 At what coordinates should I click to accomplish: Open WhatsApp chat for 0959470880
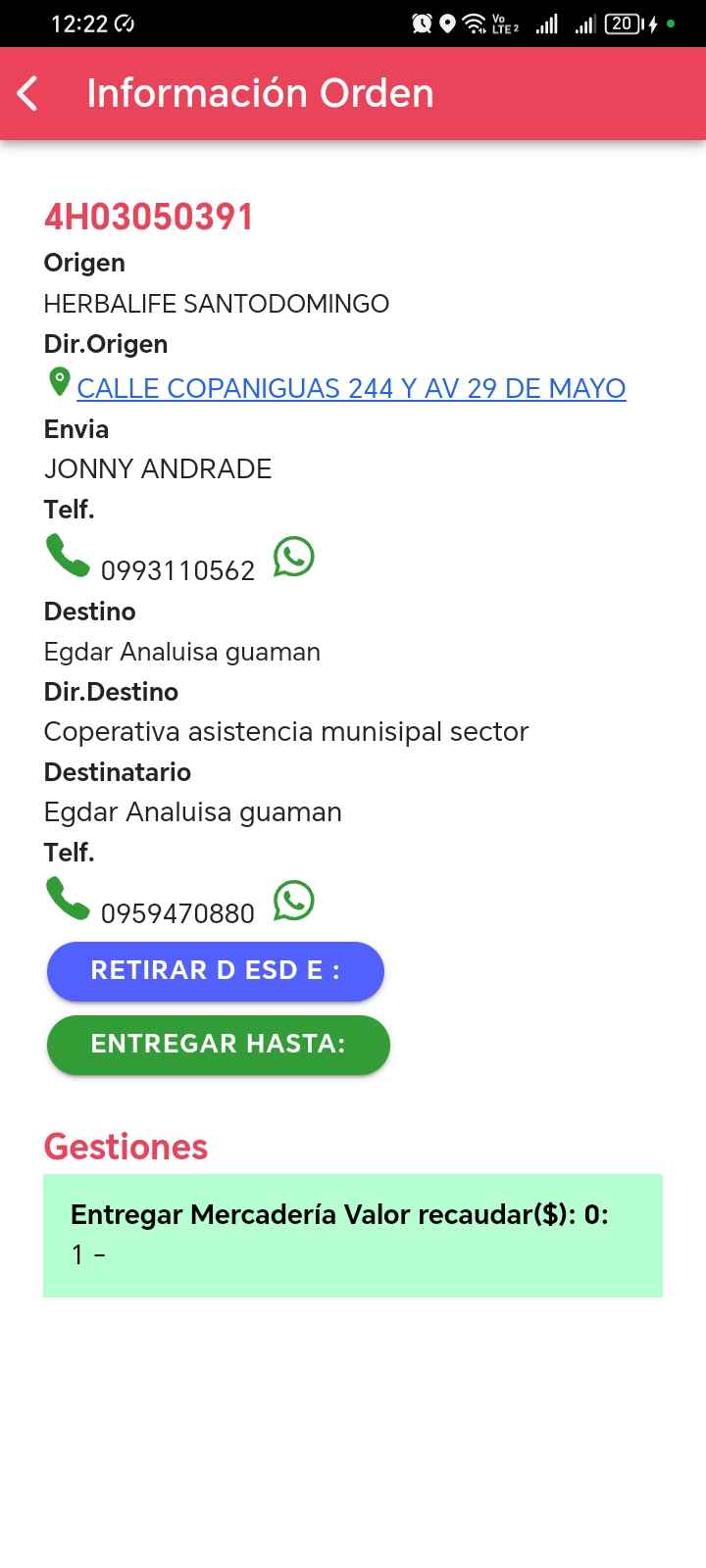[x=293, y=900]
